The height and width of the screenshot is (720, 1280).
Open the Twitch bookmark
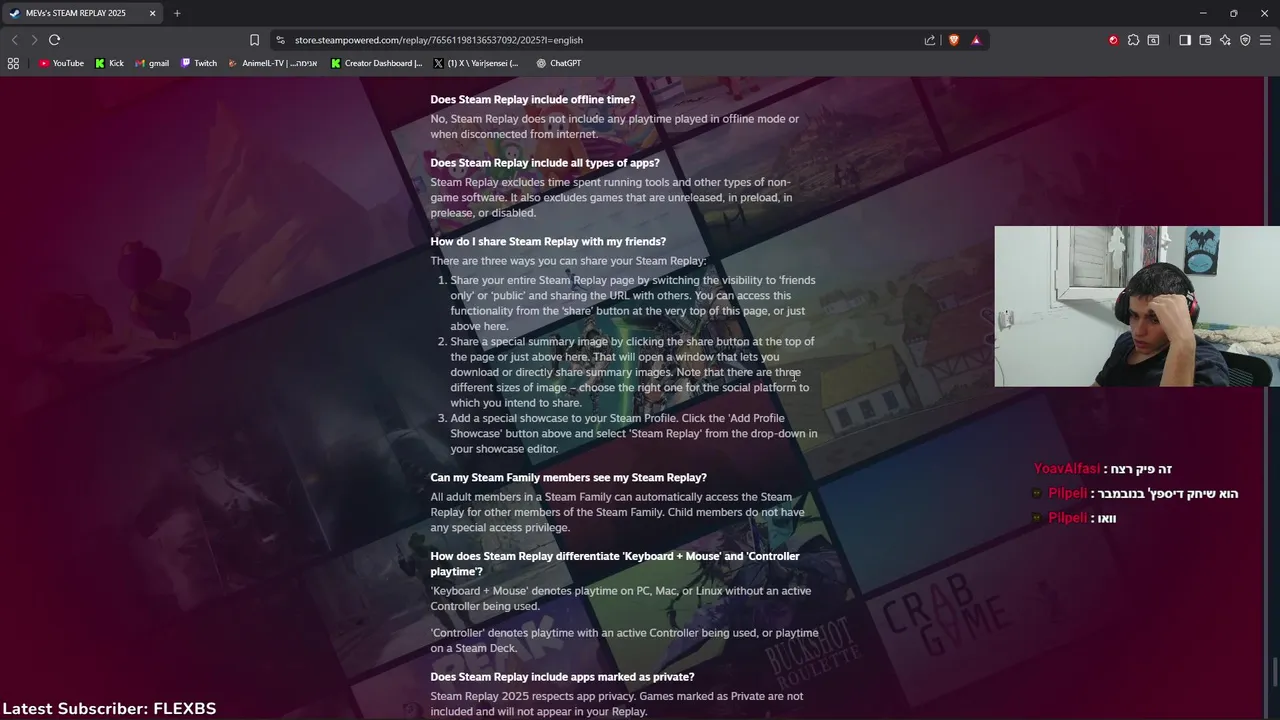(199, 63)
